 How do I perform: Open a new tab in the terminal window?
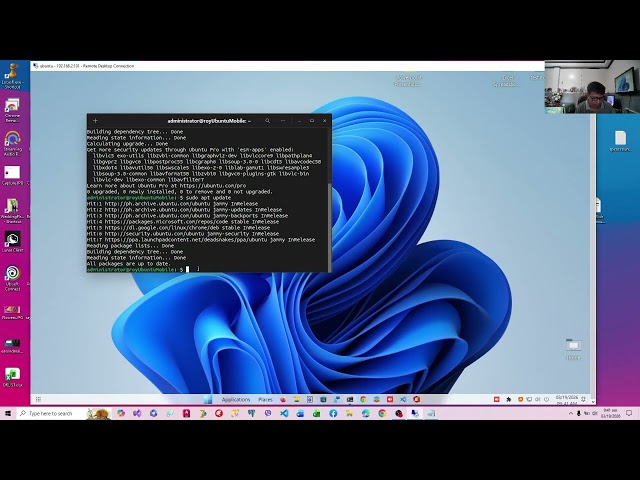[95, 121]
